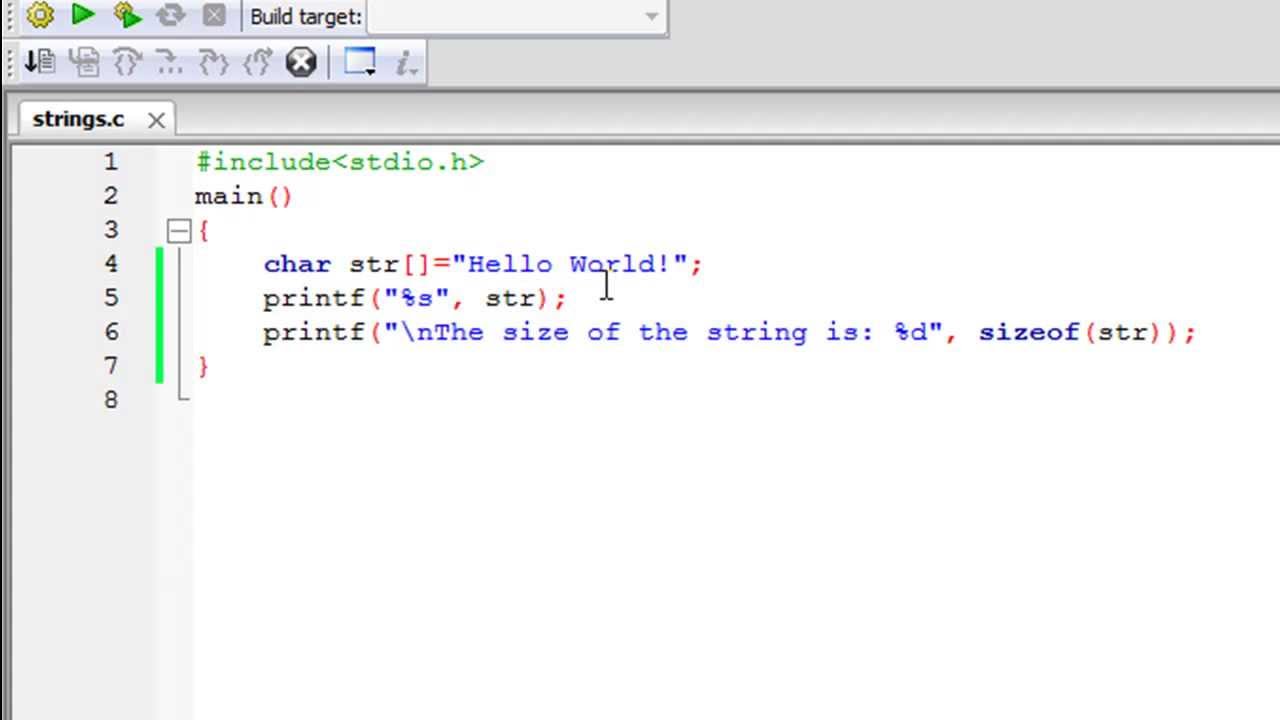
Task: Click line number 5 in the margin
Action: pyautogui.click(x=110, y=298)
